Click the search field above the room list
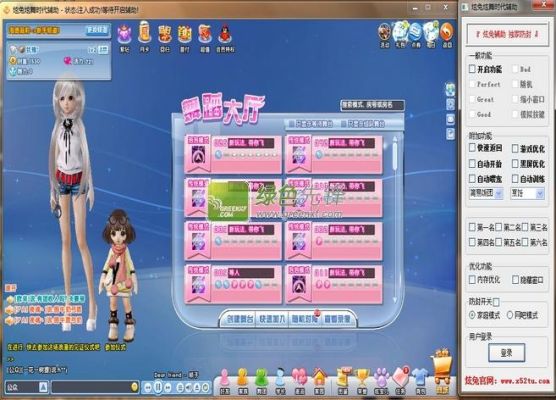This screenshot has height=400, width=556. [372, 105]
